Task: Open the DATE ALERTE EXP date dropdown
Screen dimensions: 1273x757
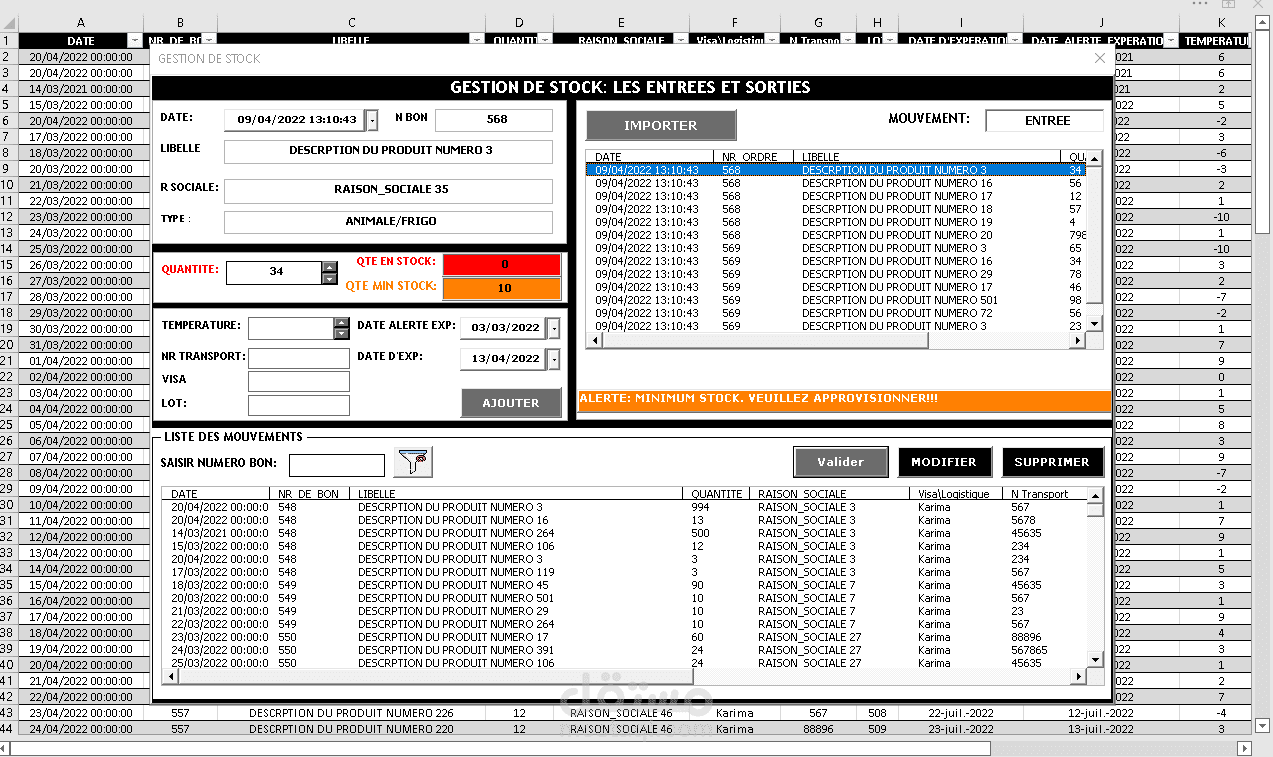Action: pos(554,328)
